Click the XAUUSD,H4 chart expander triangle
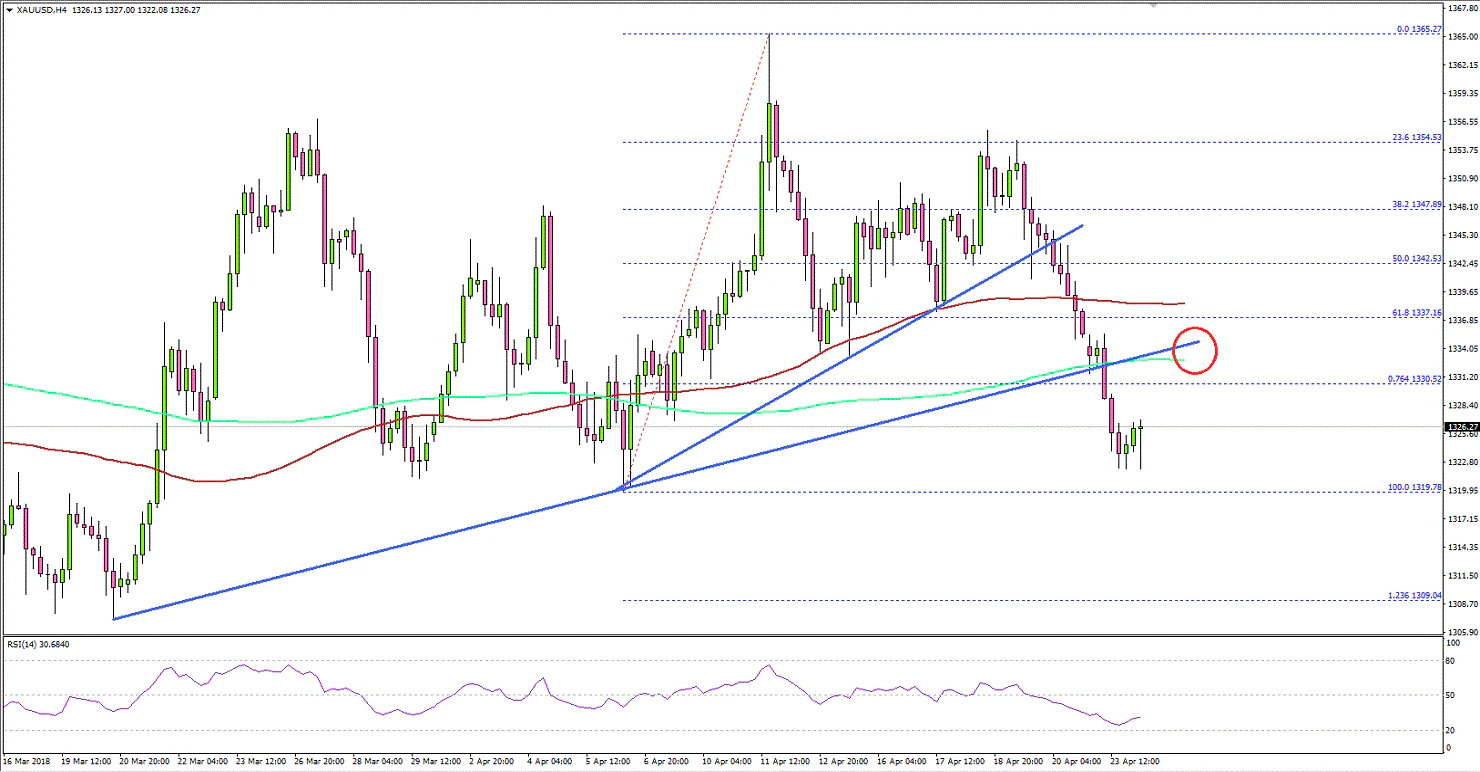Image resolution: width=1480 pixels, height=772 pixels. (x=10, y=8)
